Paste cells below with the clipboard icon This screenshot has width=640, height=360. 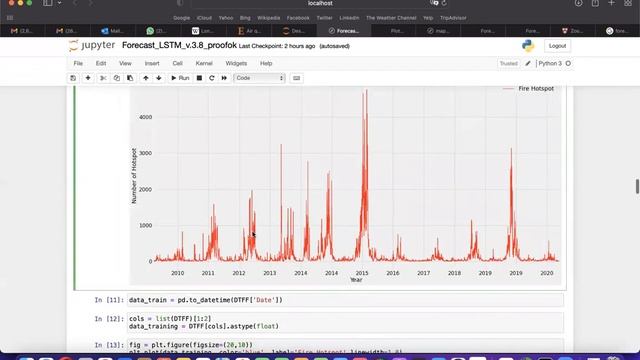click(x=130, y=78)
